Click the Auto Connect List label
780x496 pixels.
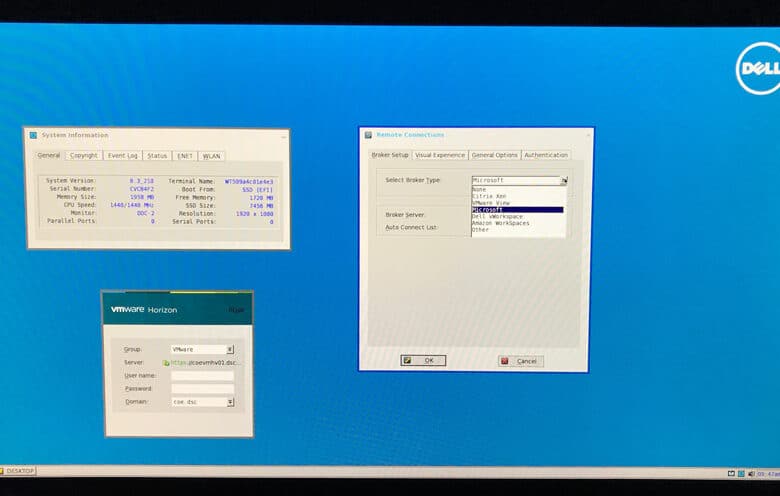tap(411, 227)
